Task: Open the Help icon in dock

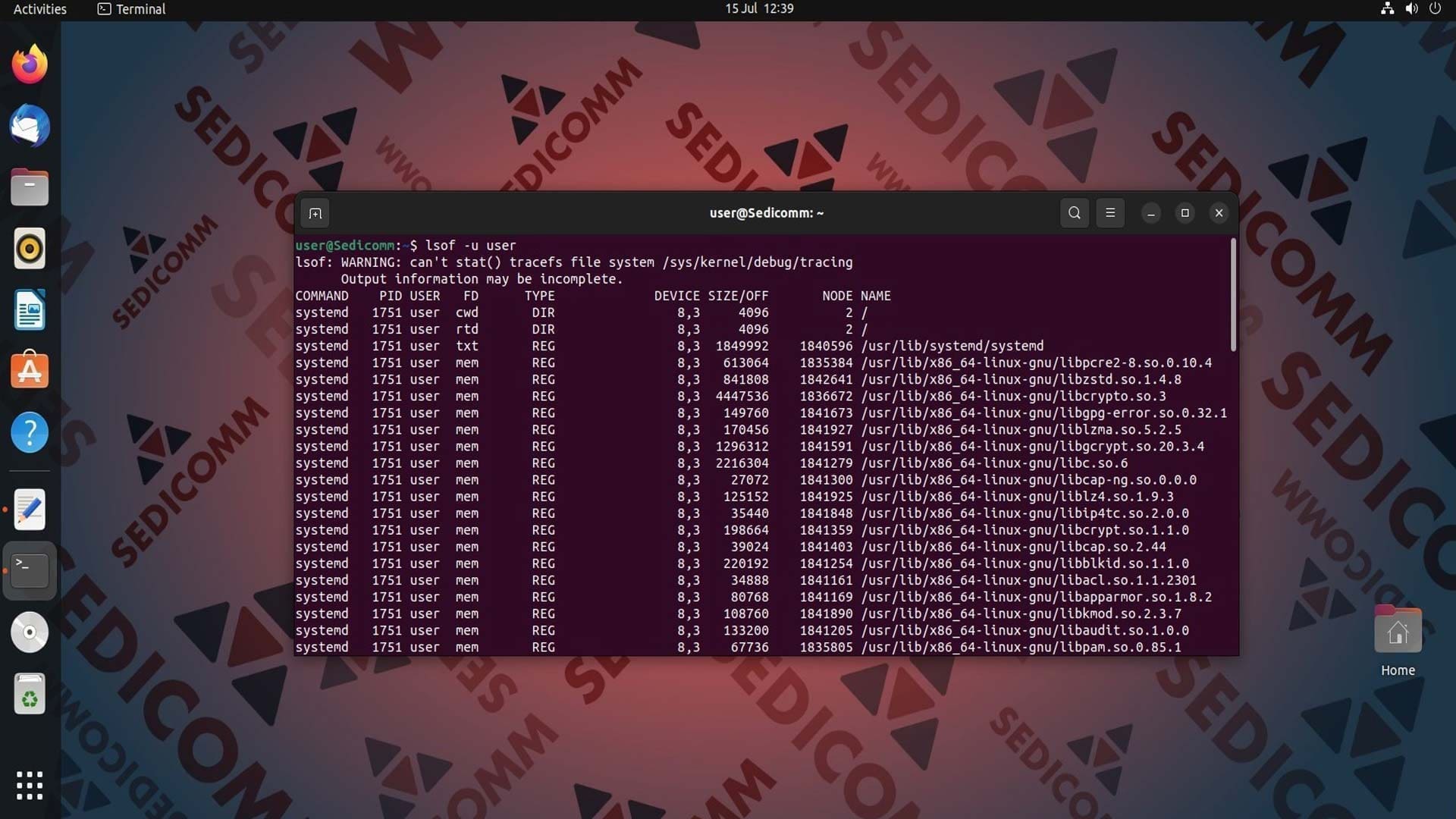Action: (30, 433)
